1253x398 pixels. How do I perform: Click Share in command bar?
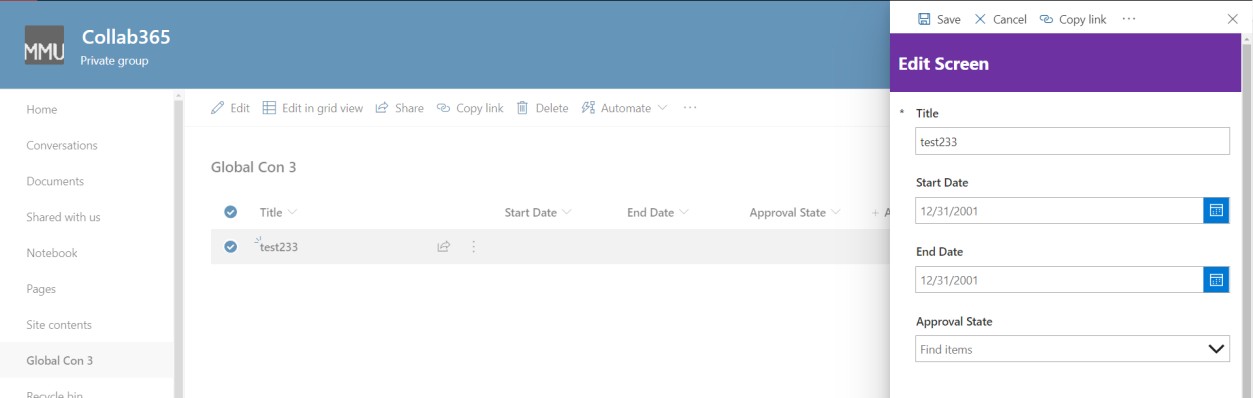(x=399, y=108)
